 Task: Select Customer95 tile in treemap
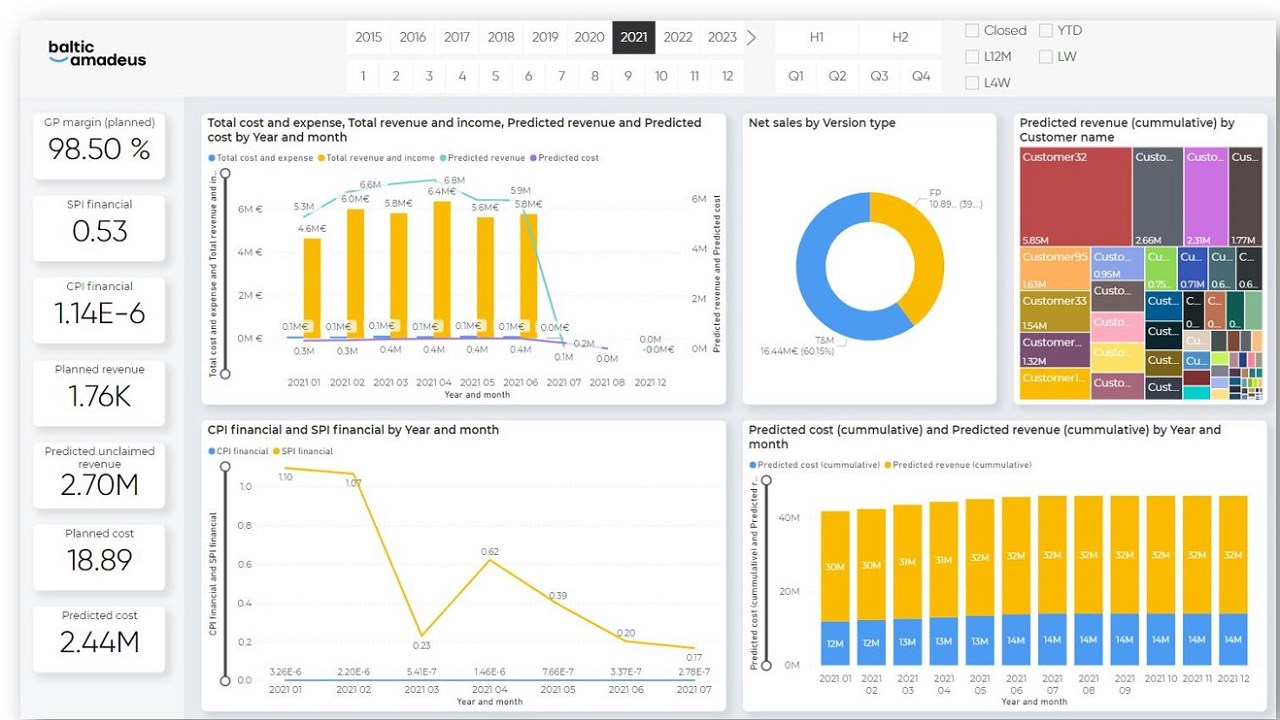(x=1055, y=268)
